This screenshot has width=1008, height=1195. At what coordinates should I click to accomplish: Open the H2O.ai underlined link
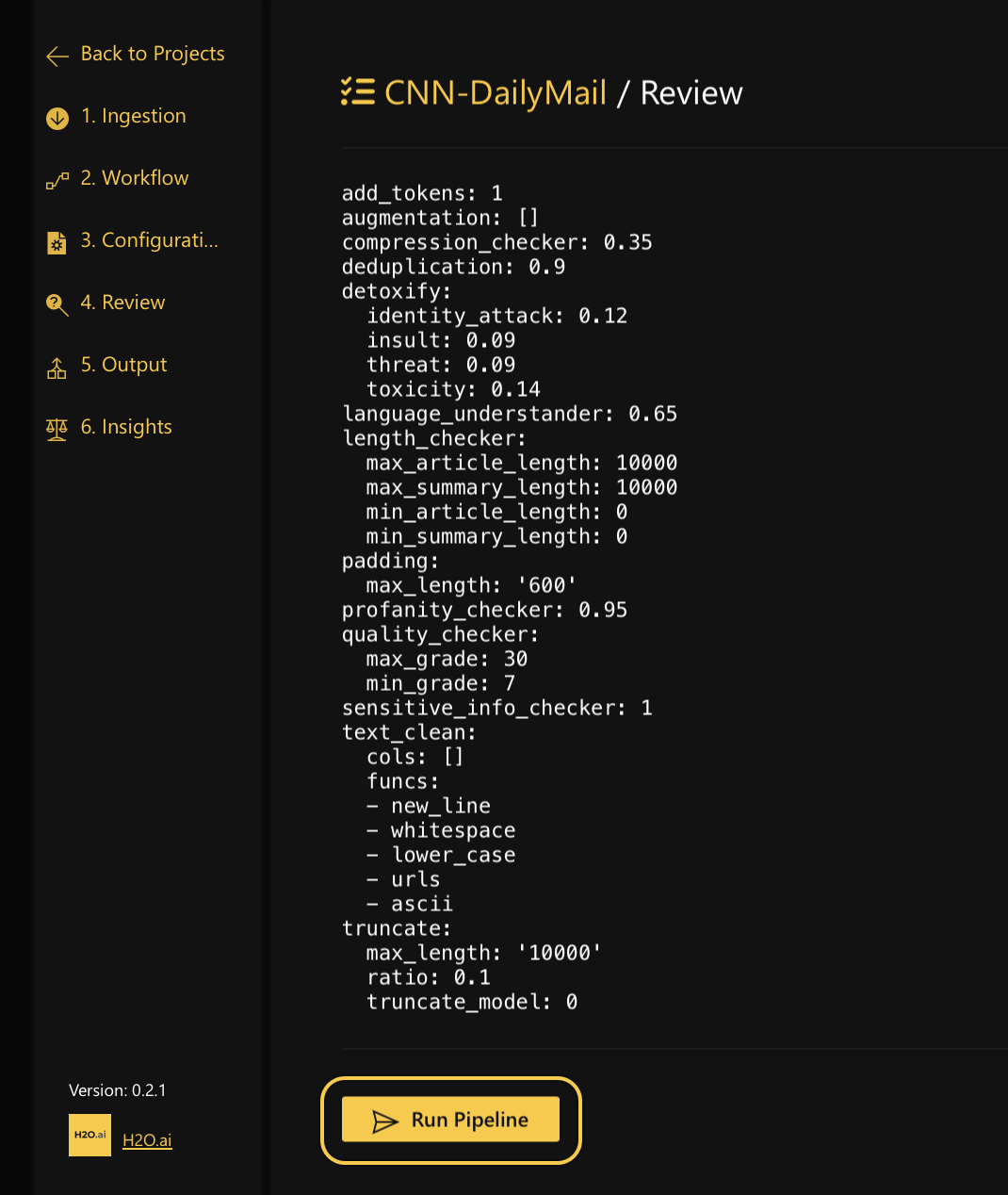click(147, 1140)
